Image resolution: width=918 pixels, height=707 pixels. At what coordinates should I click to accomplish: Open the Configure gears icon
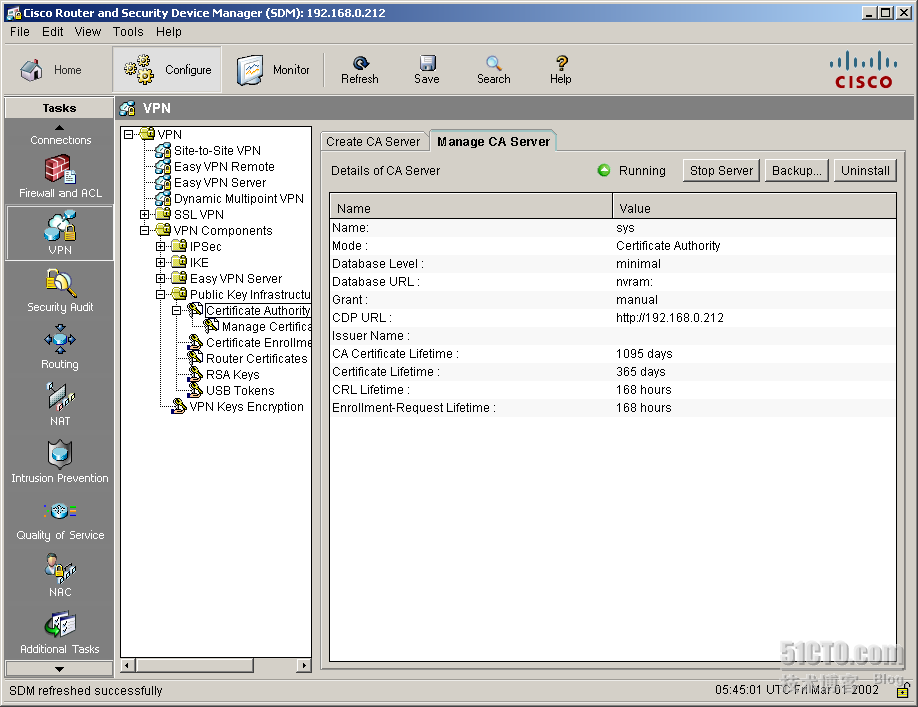pos(139,69)
